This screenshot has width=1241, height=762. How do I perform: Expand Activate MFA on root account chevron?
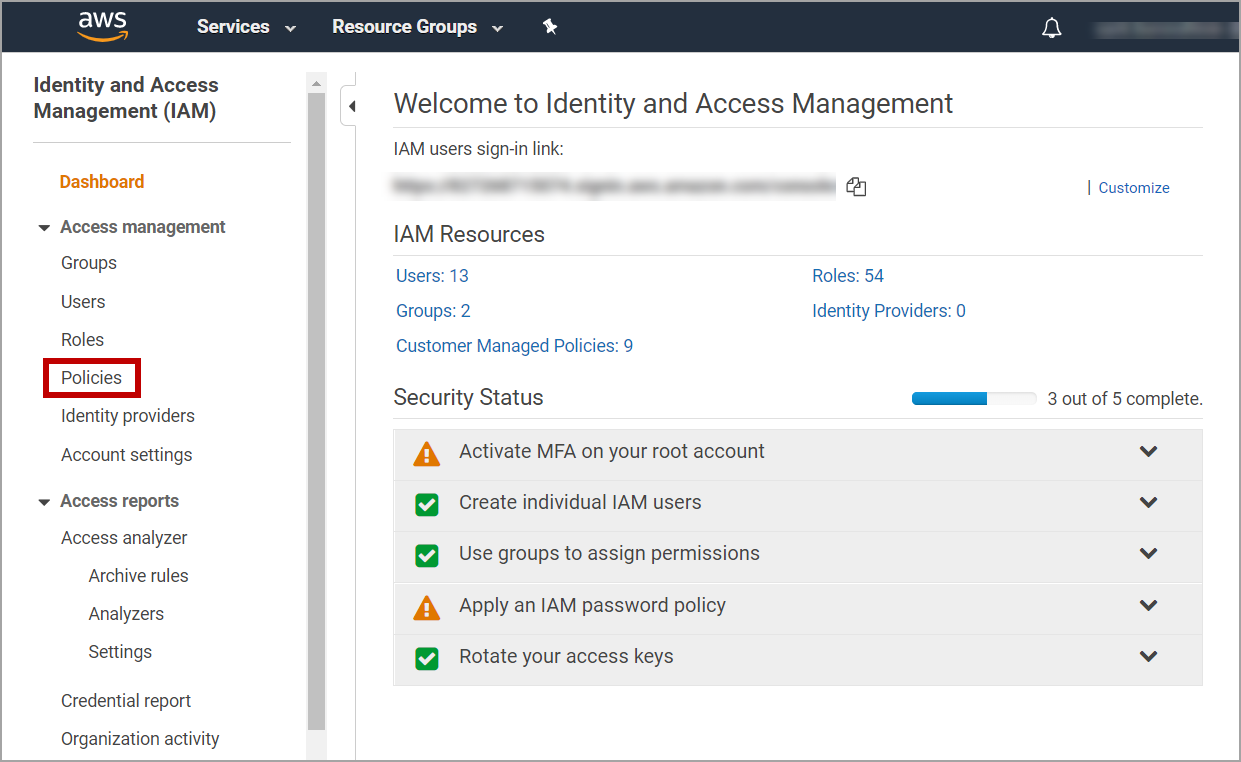pos(1148,452)
